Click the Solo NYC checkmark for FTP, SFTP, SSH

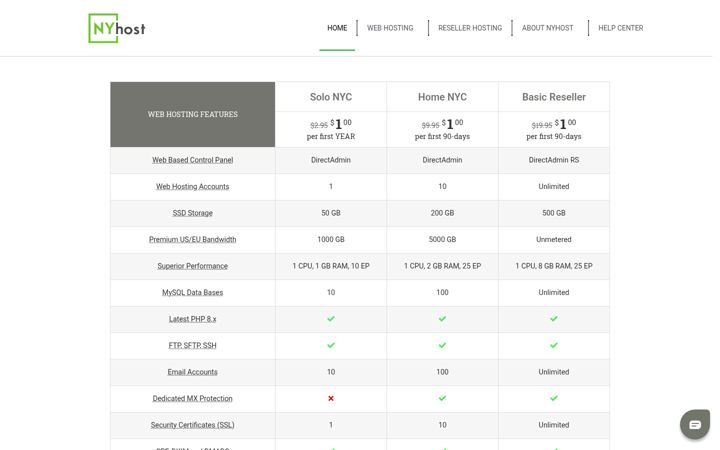click(331, 345)
